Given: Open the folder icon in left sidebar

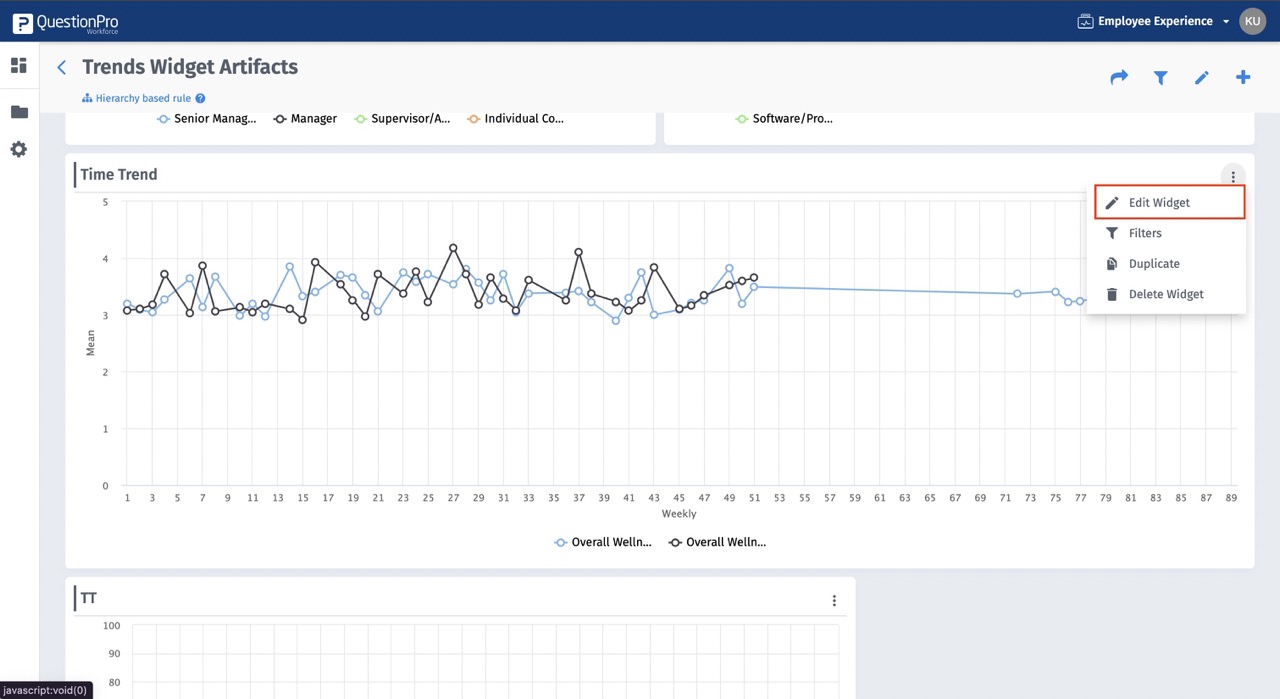Looking at the screenshot, I should [19, 112].
